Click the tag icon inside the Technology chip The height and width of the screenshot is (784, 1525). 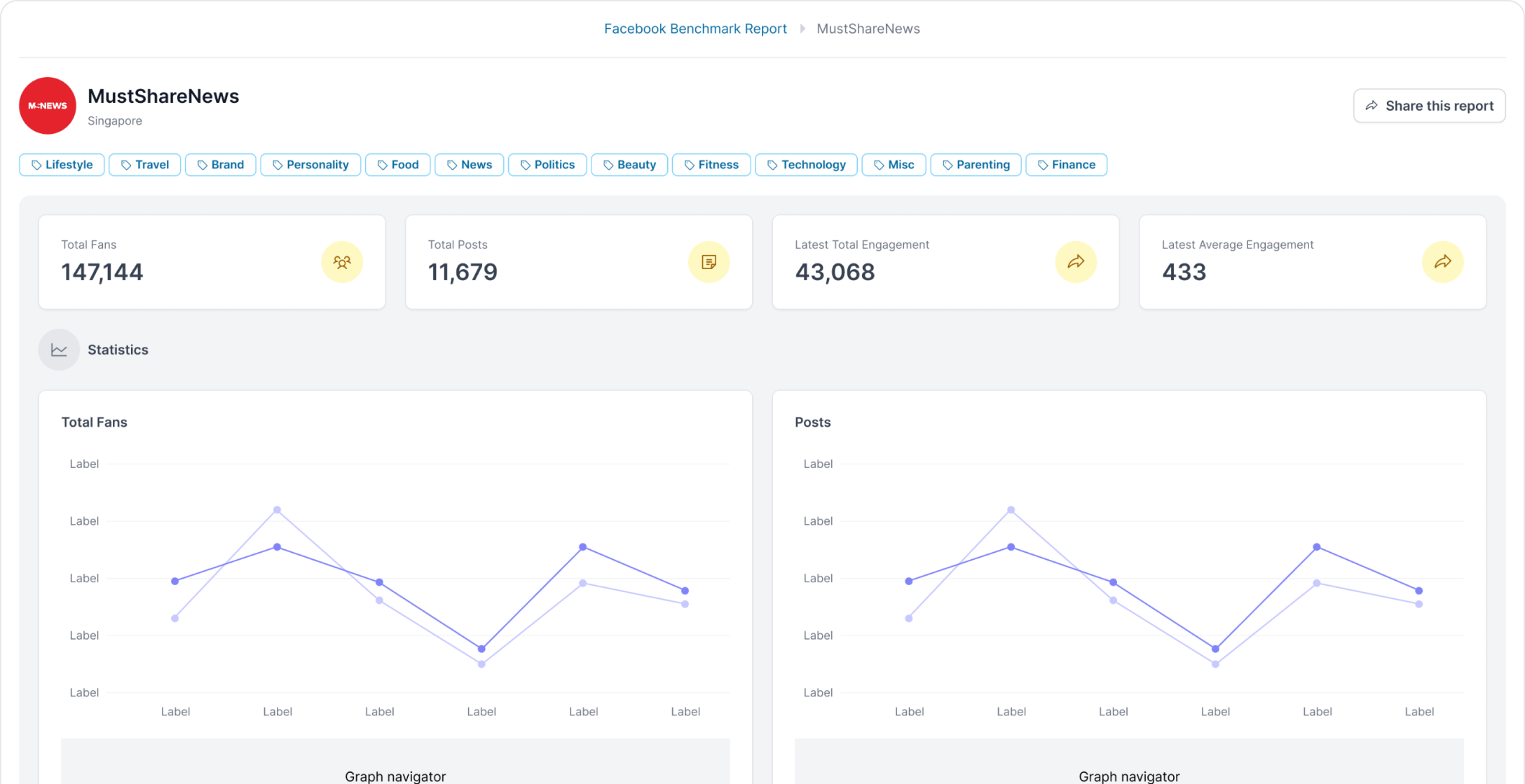[x=772, y=165]
